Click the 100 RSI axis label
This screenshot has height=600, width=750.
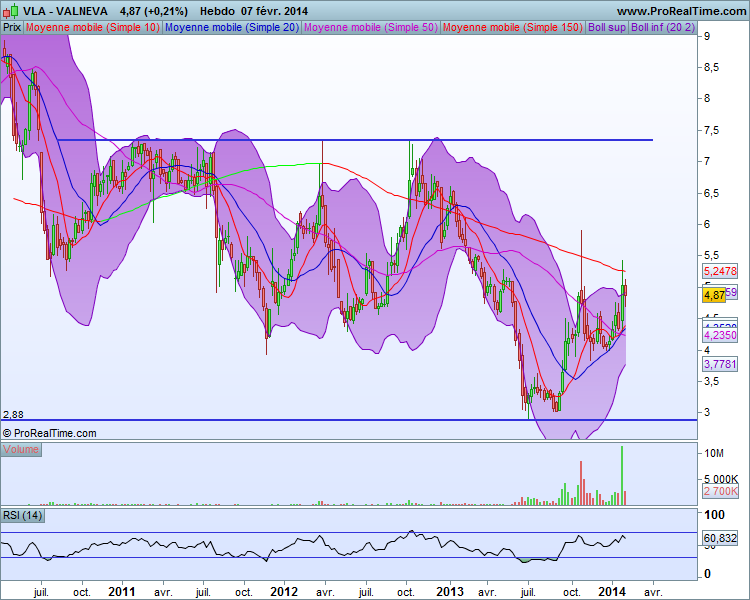[715, 515]
